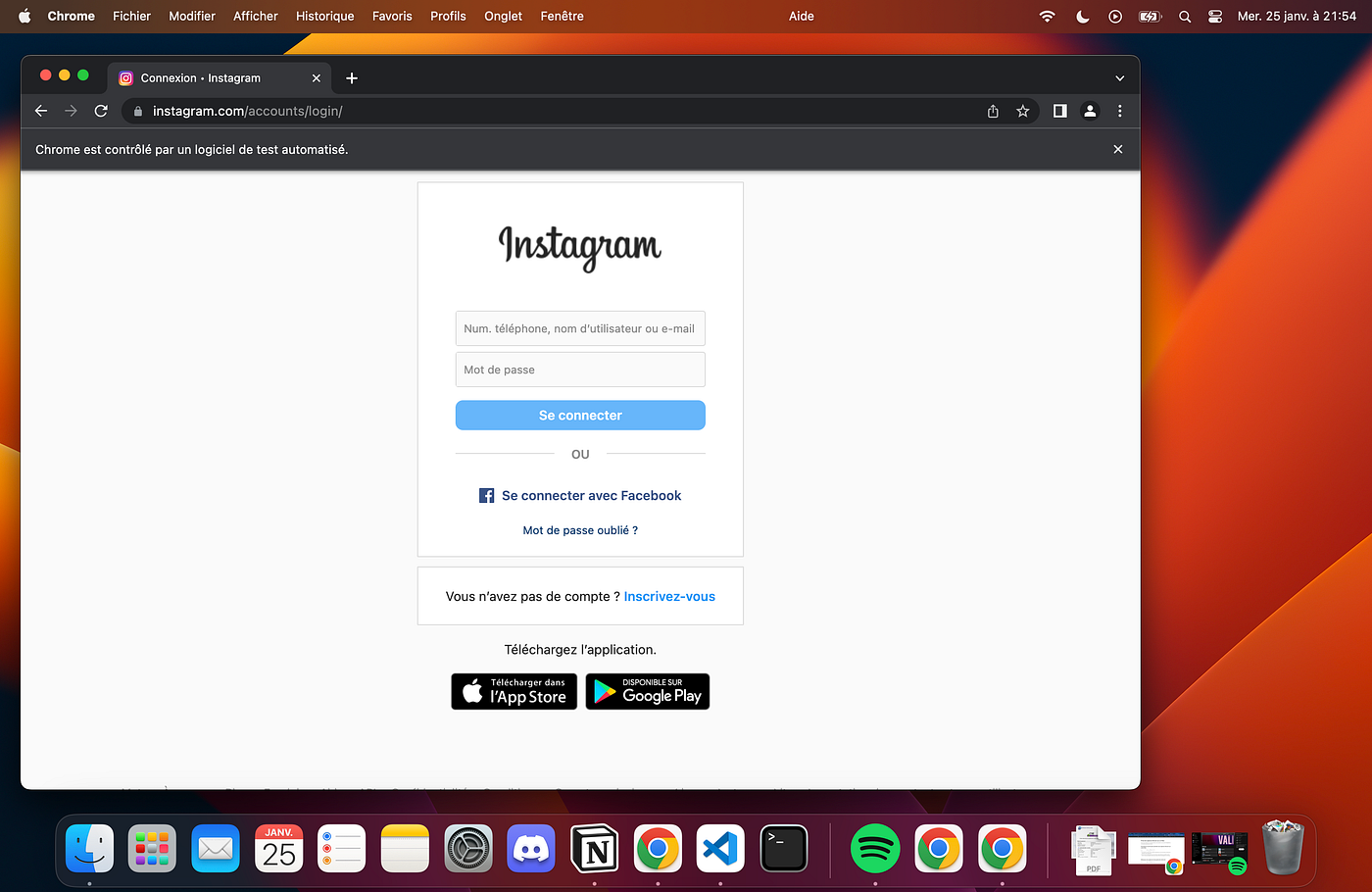Screen dimensions: 1372x892
Task: Open the minimized Spotify window thumbnail in the Dock
Action: (x=1220, y=852)
